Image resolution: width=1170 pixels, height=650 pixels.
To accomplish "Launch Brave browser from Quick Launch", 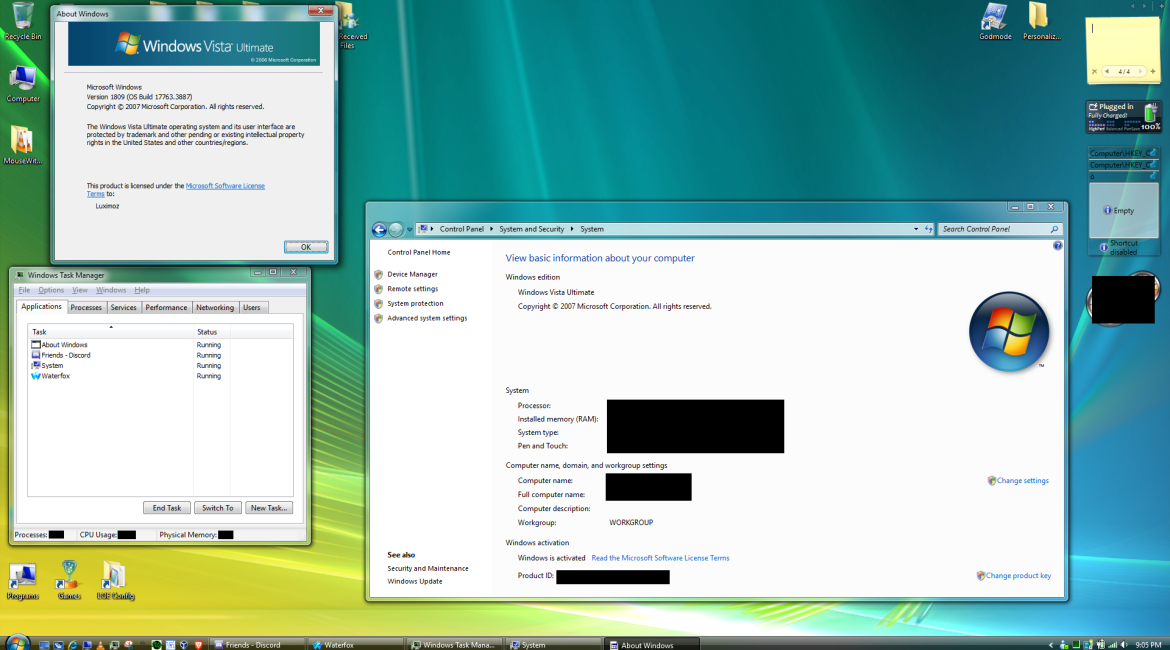I will tap(198, 645).
